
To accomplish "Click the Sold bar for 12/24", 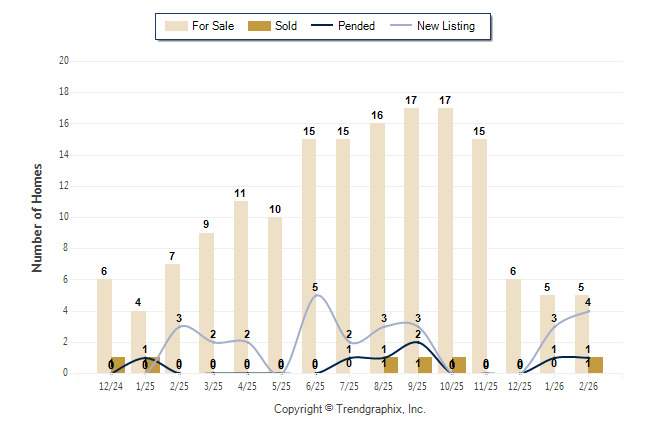I will click(119, 365).
